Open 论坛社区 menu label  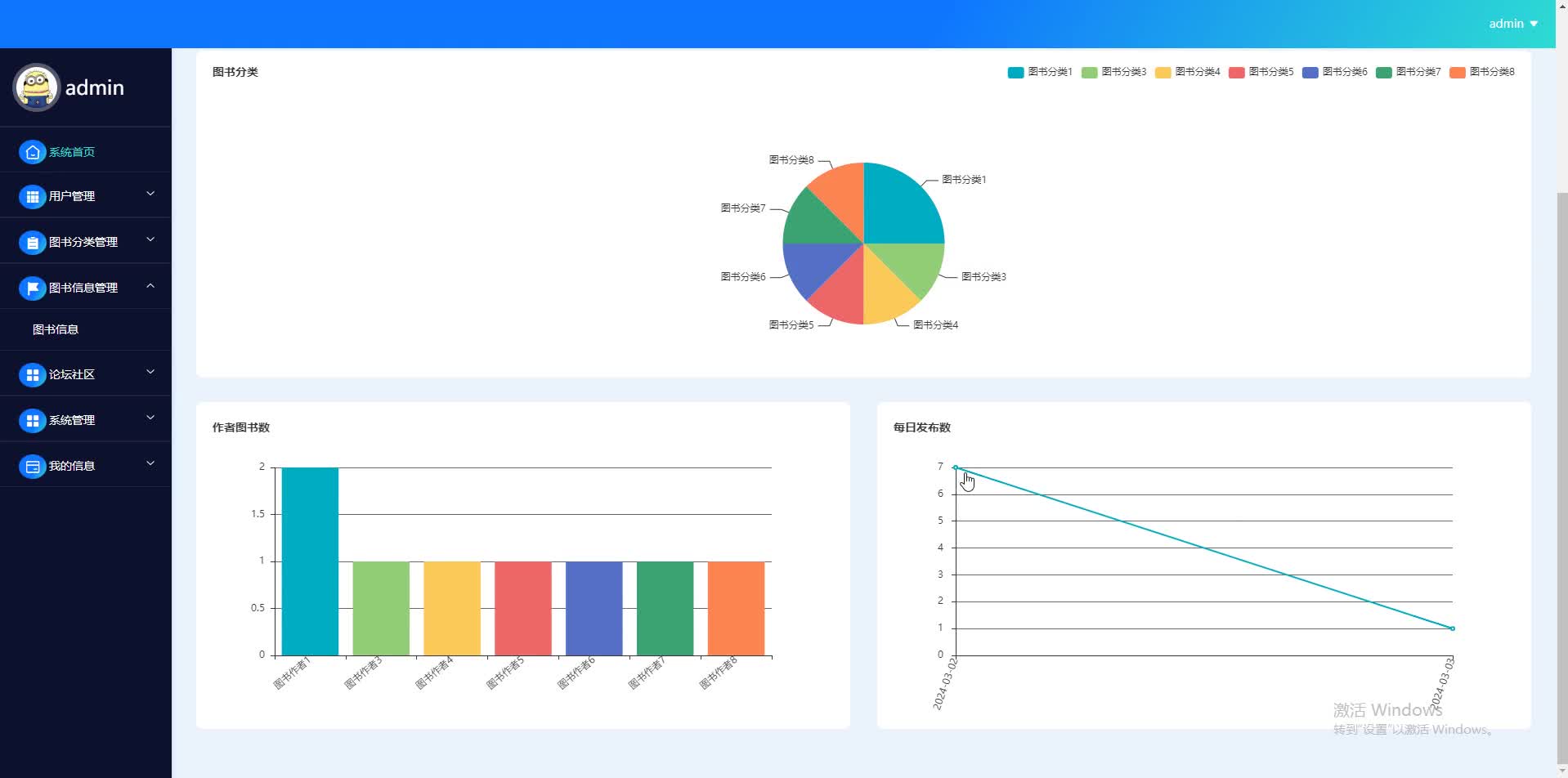[72, 374]
